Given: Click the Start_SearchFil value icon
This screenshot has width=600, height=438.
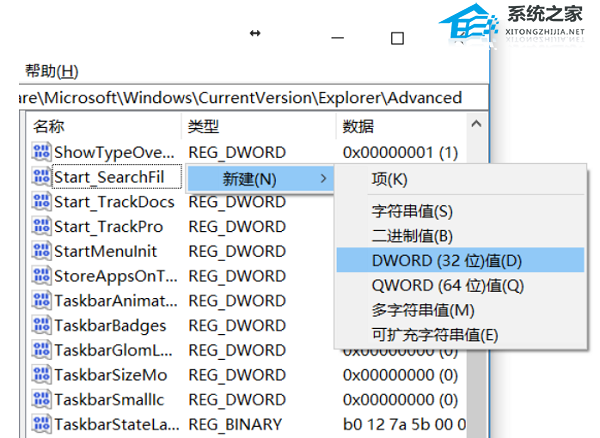Looking at the screenshot, I should 41,177.
